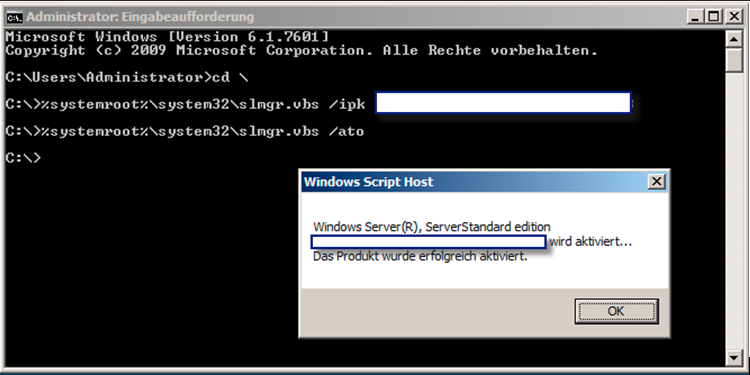This screenshot has height=375, width=750.
Task: Maximize the Eingabeaufforderung window
Action: tap(713, 17)
